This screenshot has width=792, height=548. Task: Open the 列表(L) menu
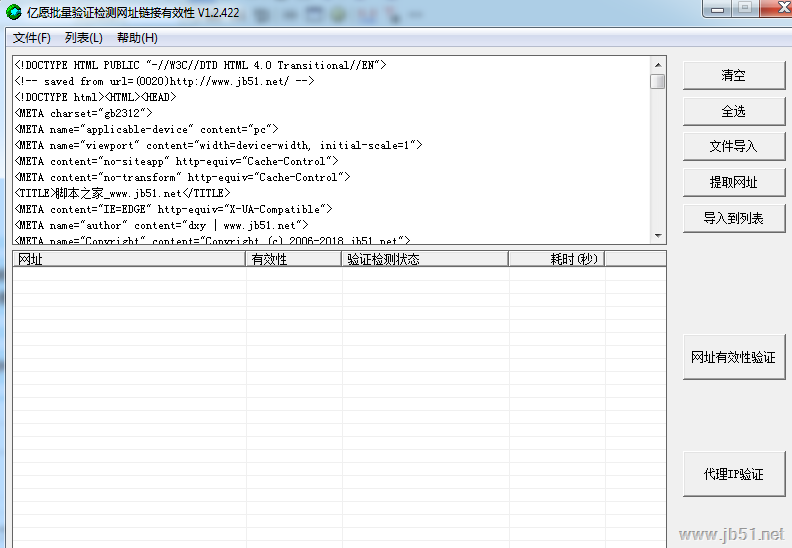click(83, 38)
